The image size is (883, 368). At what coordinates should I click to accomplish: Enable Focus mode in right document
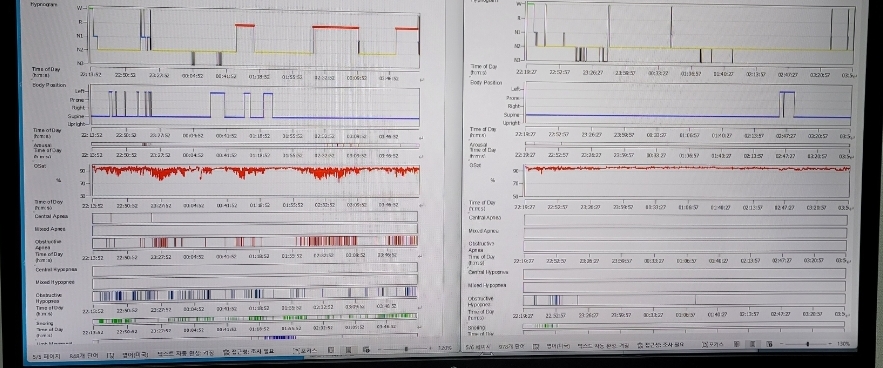coord(713,344)
